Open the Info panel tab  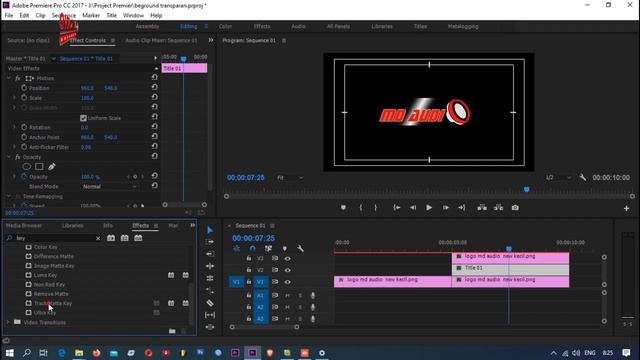coord(108,226)
